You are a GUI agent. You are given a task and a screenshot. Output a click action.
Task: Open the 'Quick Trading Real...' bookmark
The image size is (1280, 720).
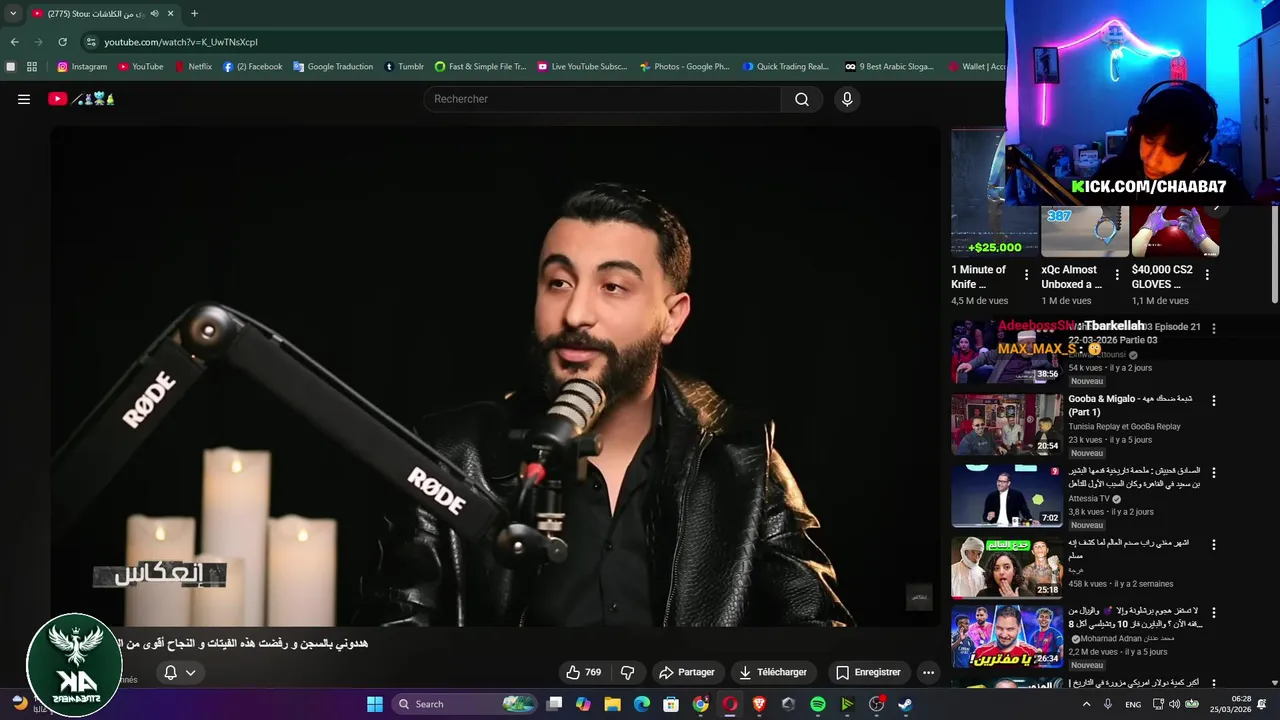coord(786,67)
